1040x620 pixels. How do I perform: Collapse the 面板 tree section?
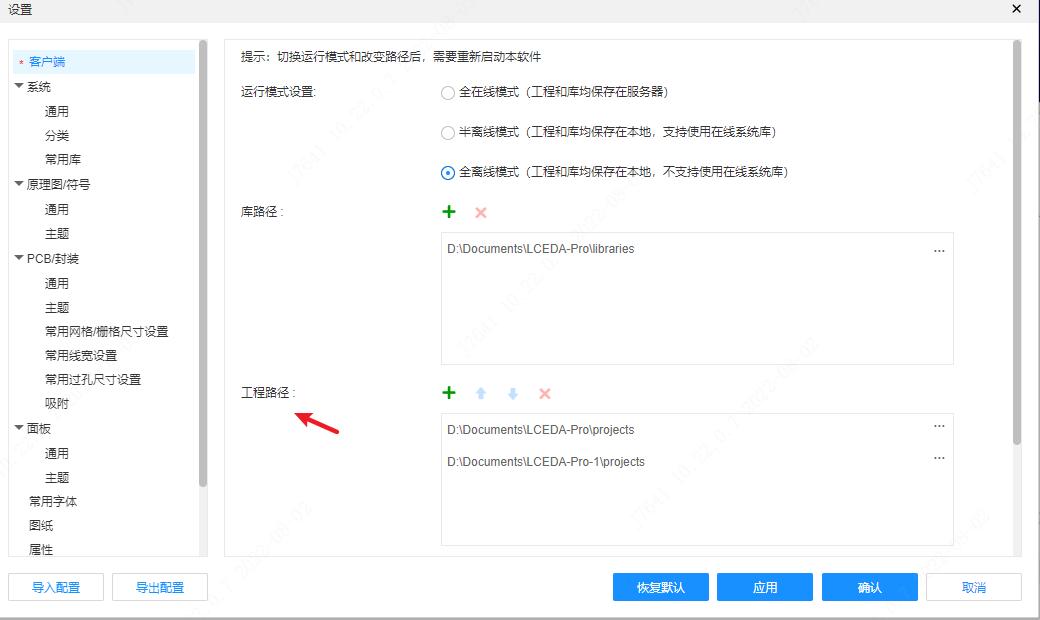tap(19, 428)
